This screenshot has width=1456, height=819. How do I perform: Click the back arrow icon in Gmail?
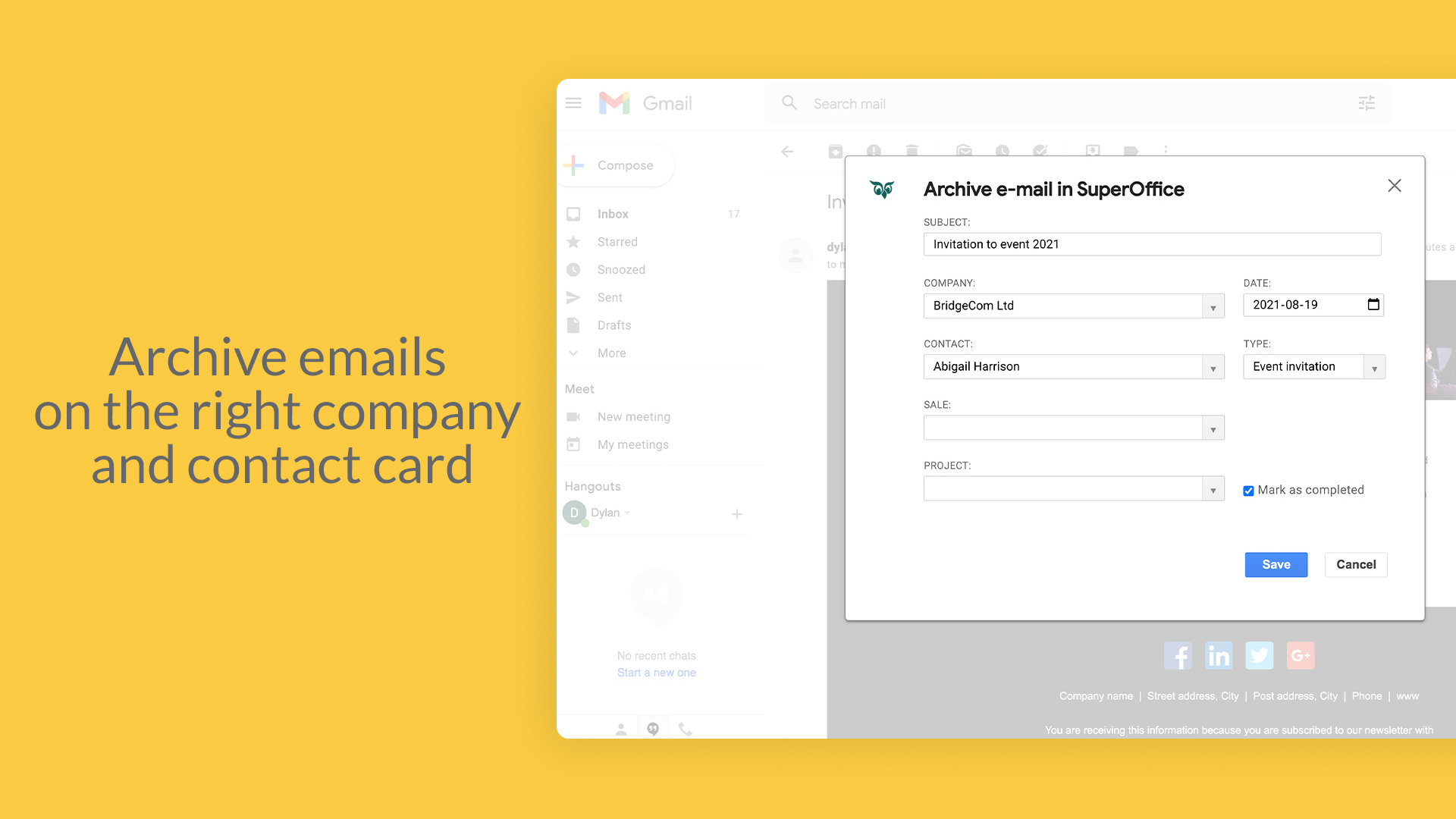tap(788, 150)
